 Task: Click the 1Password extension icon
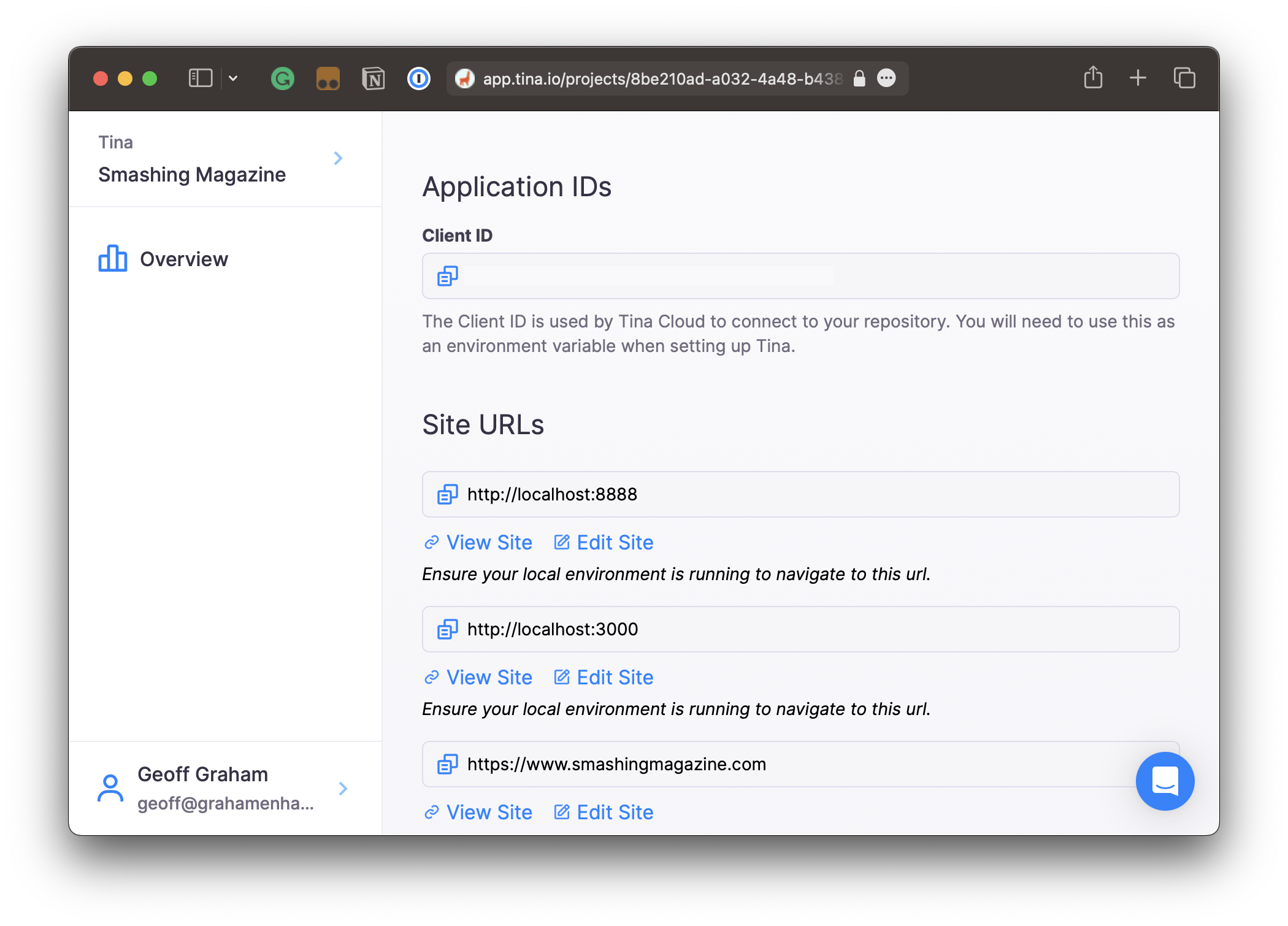click(x=418, y=78)
